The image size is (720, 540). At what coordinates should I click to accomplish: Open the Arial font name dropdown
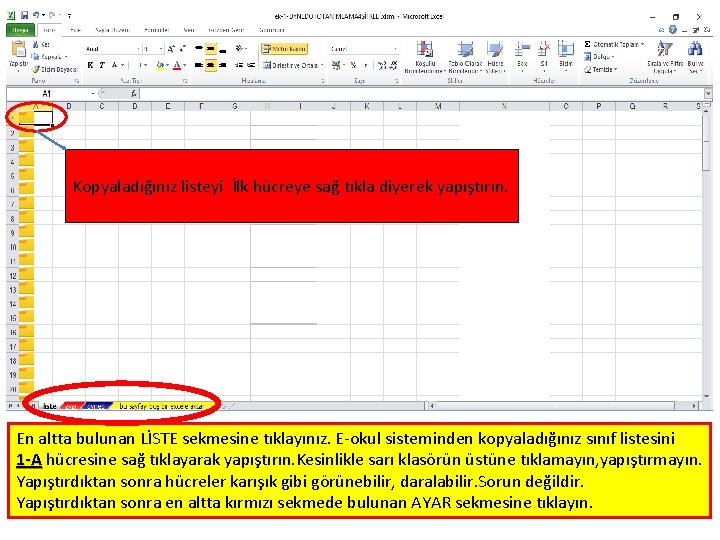pyautogui.click(x=139, y=49)
